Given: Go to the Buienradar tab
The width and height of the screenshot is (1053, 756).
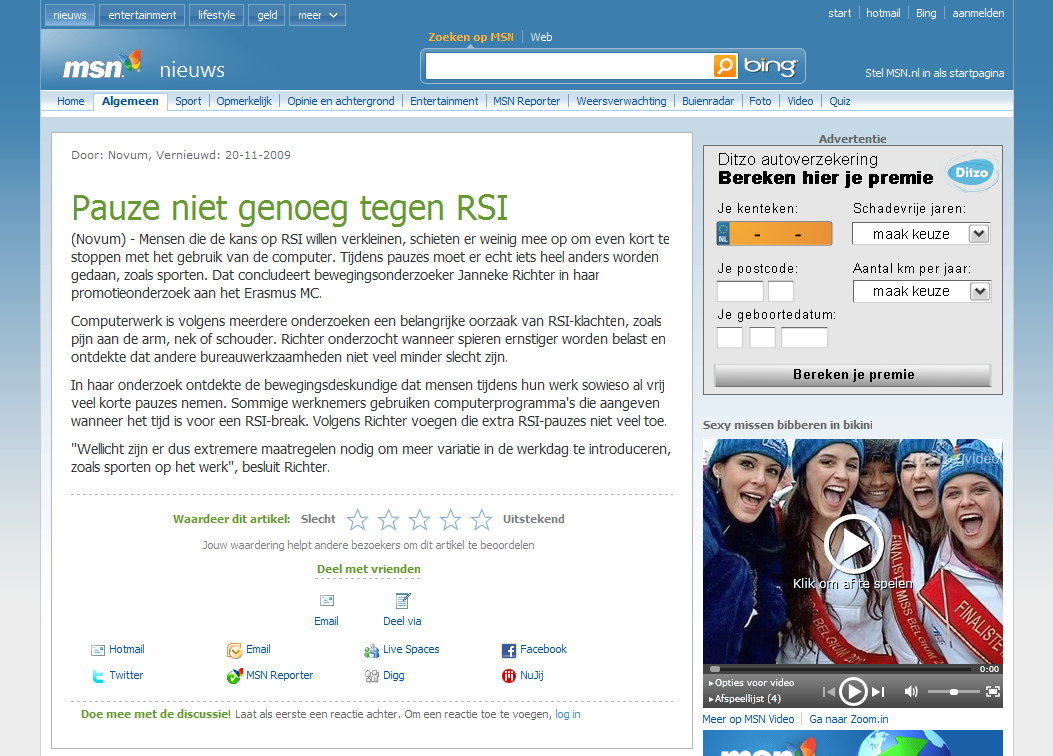Looking at the screenshot, I should pyautogui.click(x=708, y=101).
